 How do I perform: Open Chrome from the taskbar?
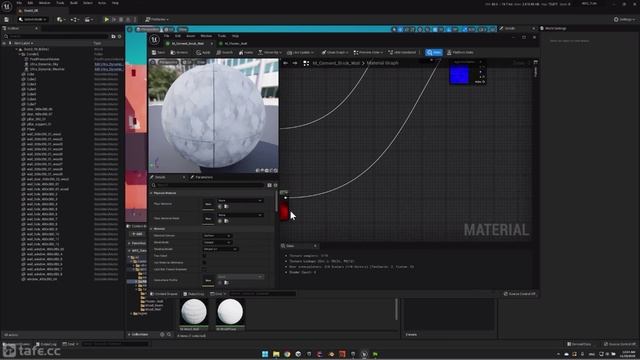tap(287, 354)
